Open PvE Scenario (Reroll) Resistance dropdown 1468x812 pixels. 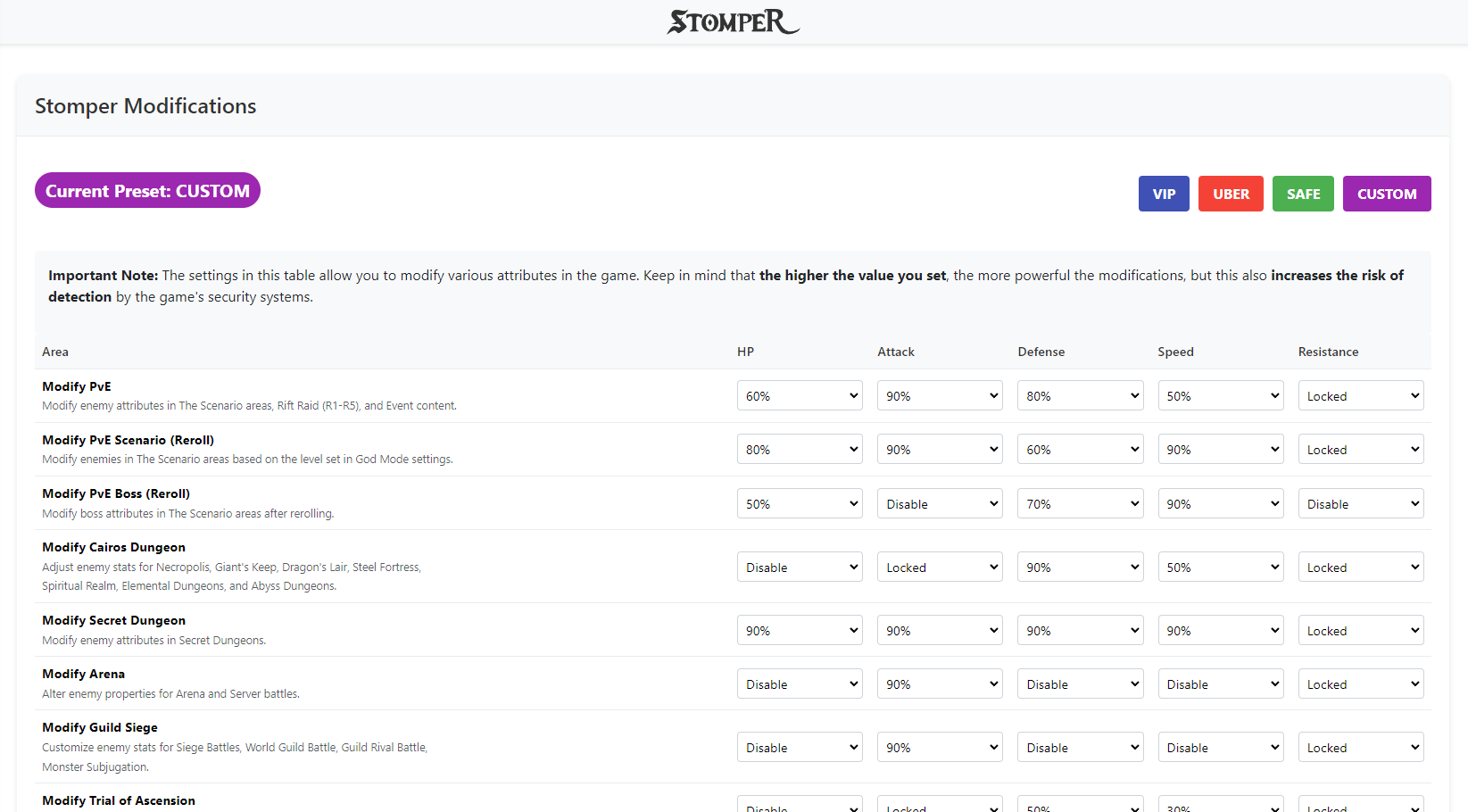click(x=1361, y=449)
